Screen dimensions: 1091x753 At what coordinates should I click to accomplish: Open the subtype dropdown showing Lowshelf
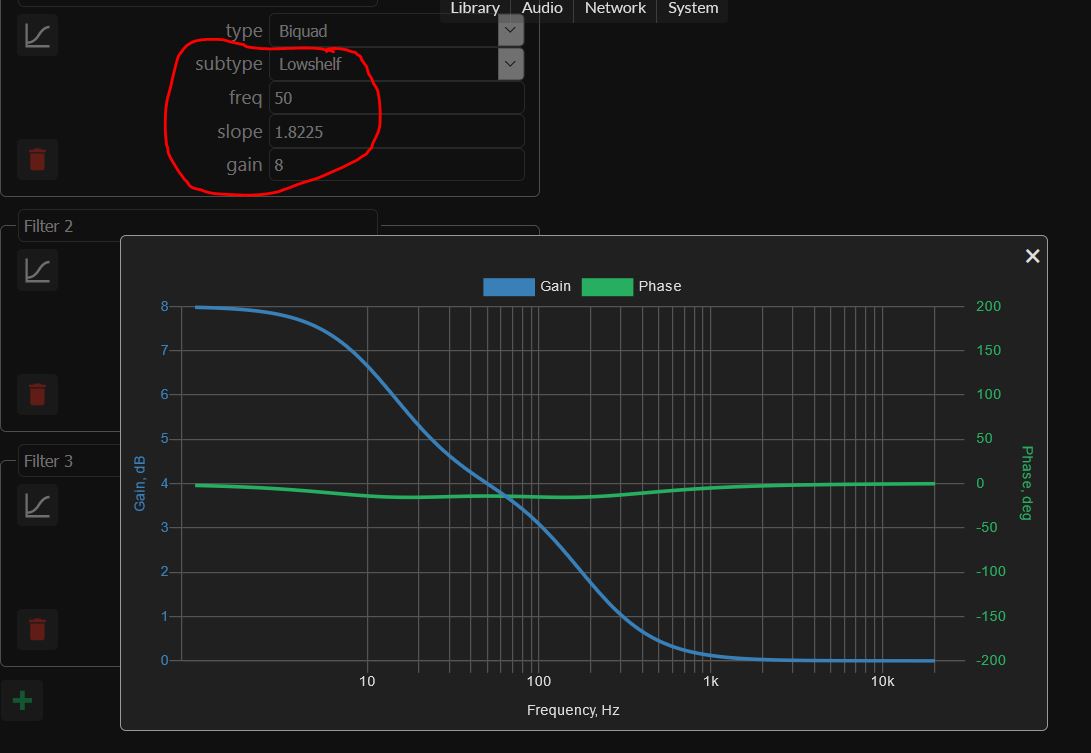397,64
